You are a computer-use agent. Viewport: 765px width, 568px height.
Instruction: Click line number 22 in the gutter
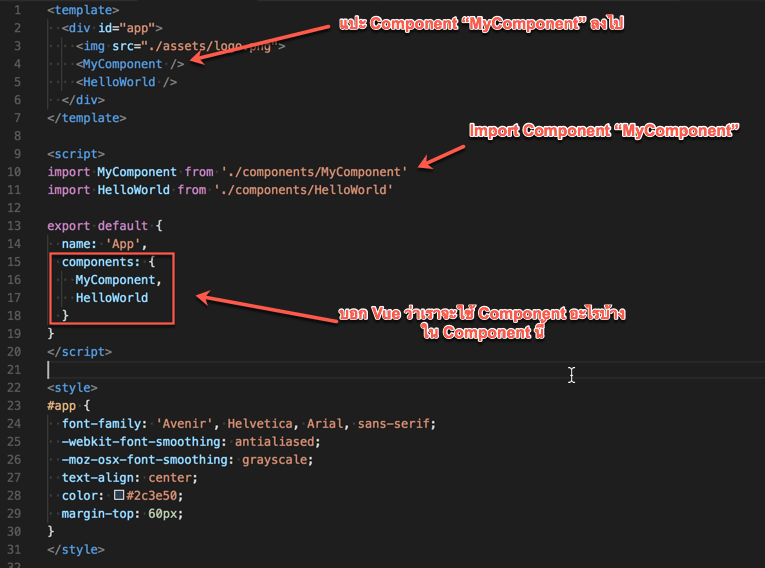[15, 387]
